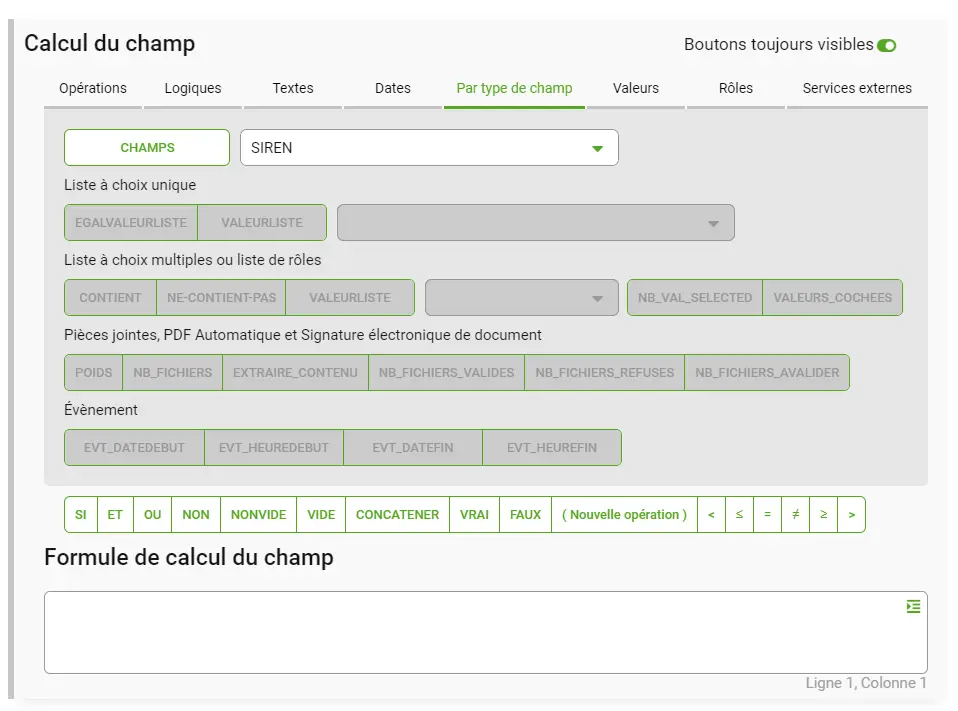
Task: Insert the SI condition function
Action: pos(81,514)
